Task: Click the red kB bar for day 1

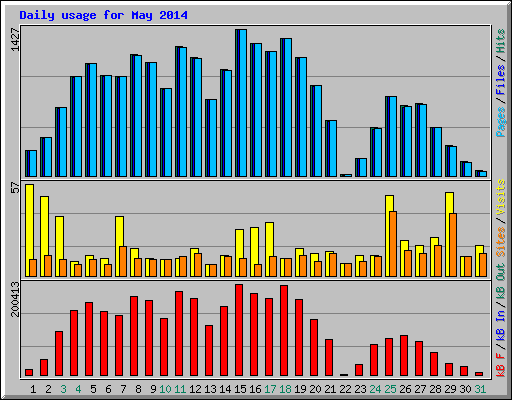Action: (x=29, y=373)
